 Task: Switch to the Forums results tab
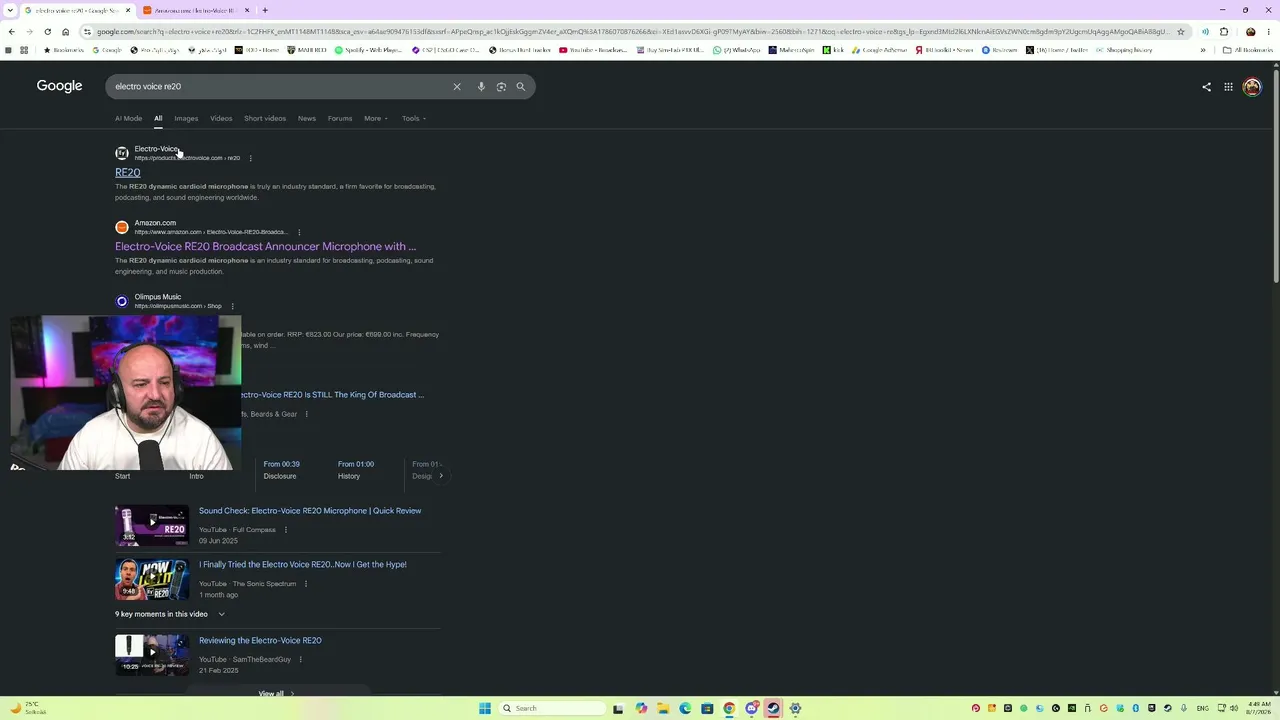click(x=340, y=118)
